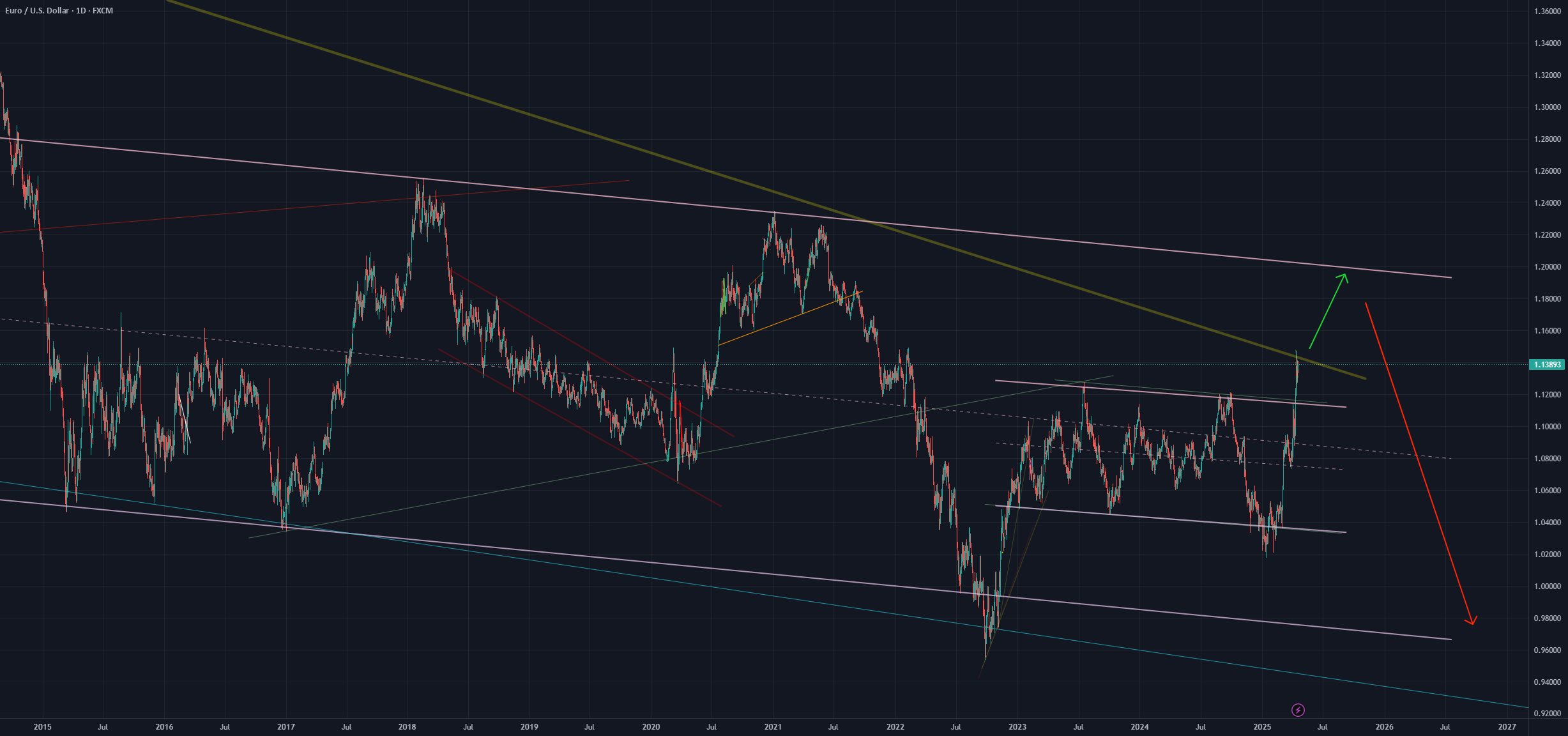Viewport: 1568px width, 736px height.
Task: Click the Euro / U.S. Dollar chart title
Action: [x=59, y=11]
